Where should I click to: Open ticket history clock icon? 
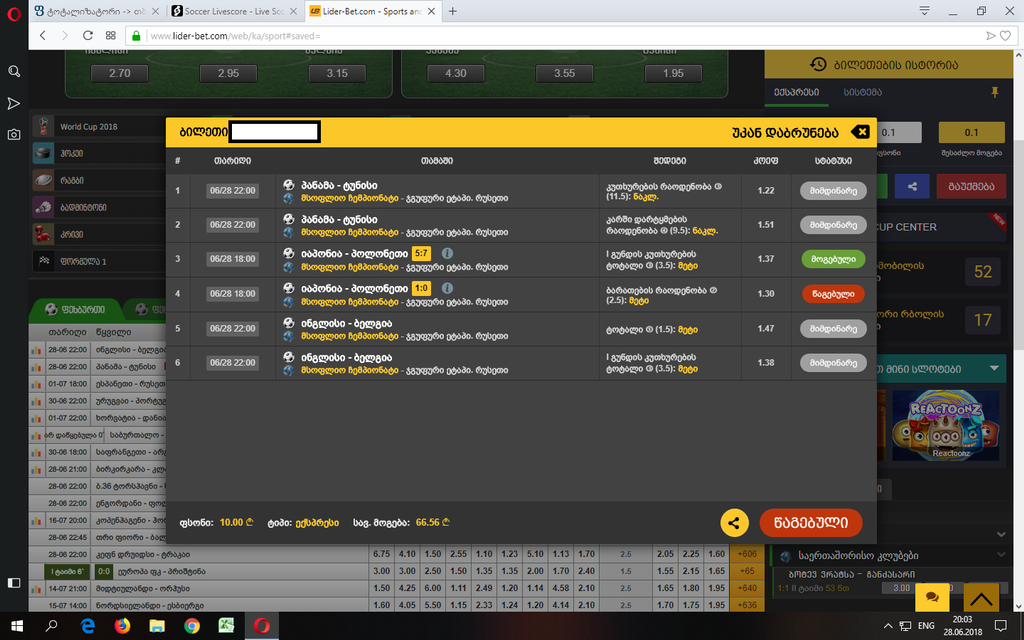click(x=818, y=64)
